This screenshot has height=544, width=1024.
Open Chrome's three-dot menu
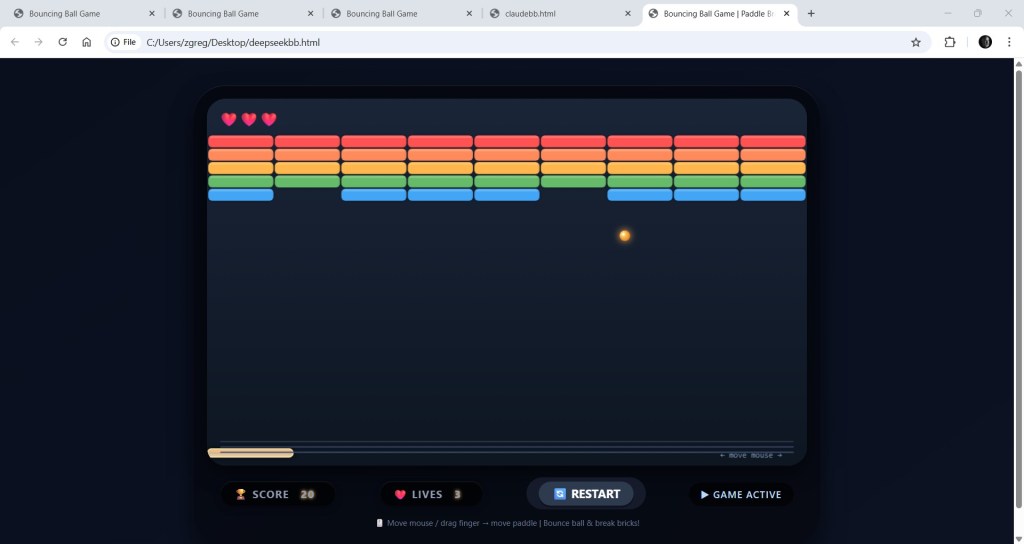pyautogui.click(x=1010, y=42)
